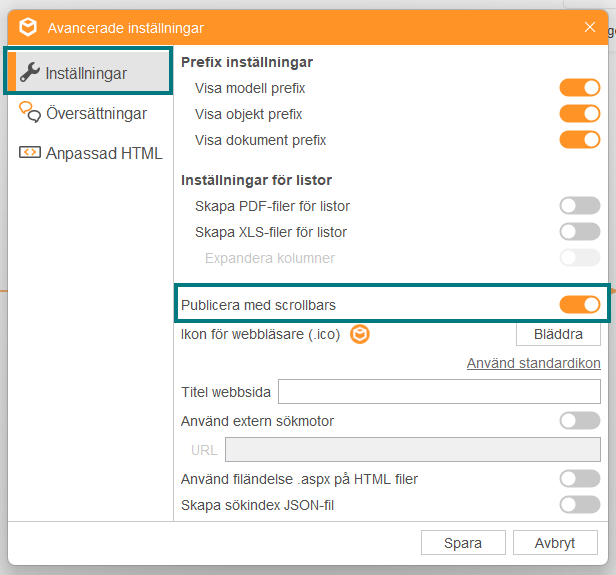Enable Skapa sökindex JSON-fil
616x575 pixels.
tap(580, 505)
